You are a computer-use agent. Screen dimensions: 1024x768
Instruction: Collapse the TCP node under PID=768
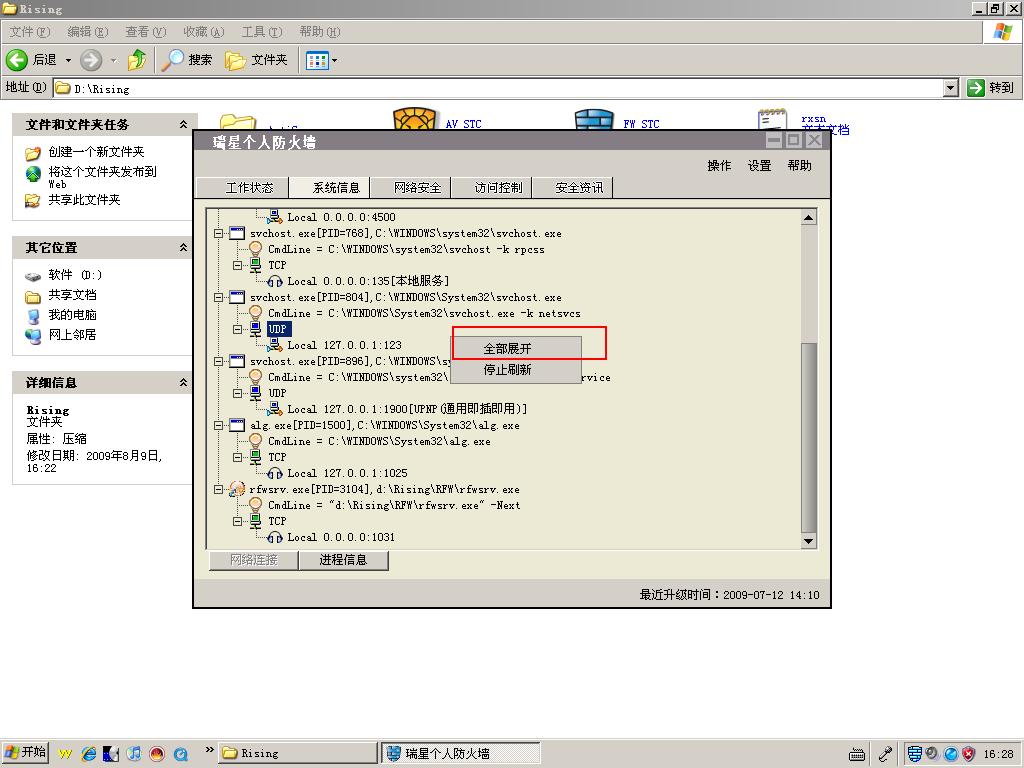(x=237, y=265)
